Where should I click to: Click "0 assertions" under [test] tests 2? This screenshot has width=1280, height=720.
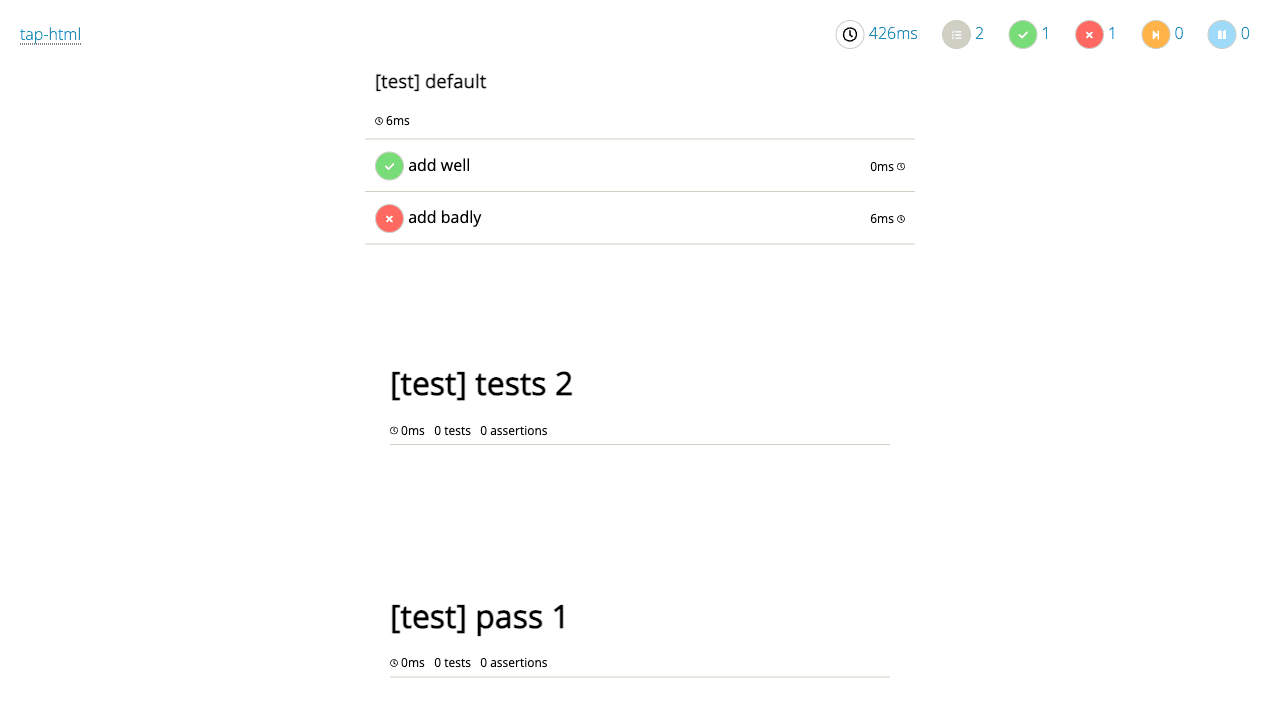(514, 431)
